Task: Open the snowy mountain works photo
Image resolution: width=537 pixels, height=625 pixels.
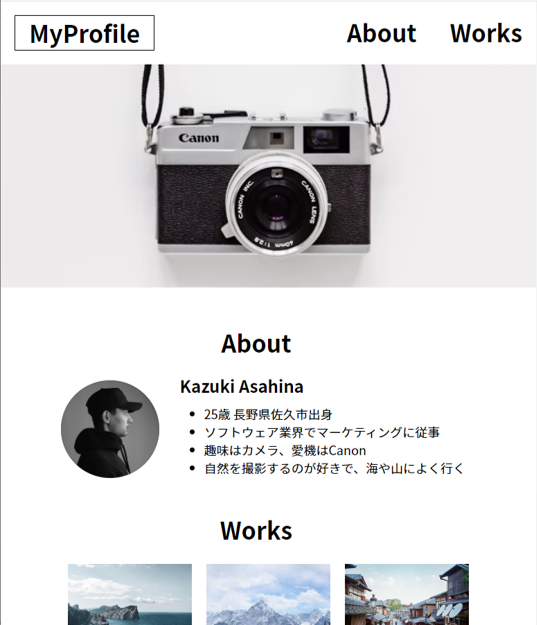Action: click(268, 594)
